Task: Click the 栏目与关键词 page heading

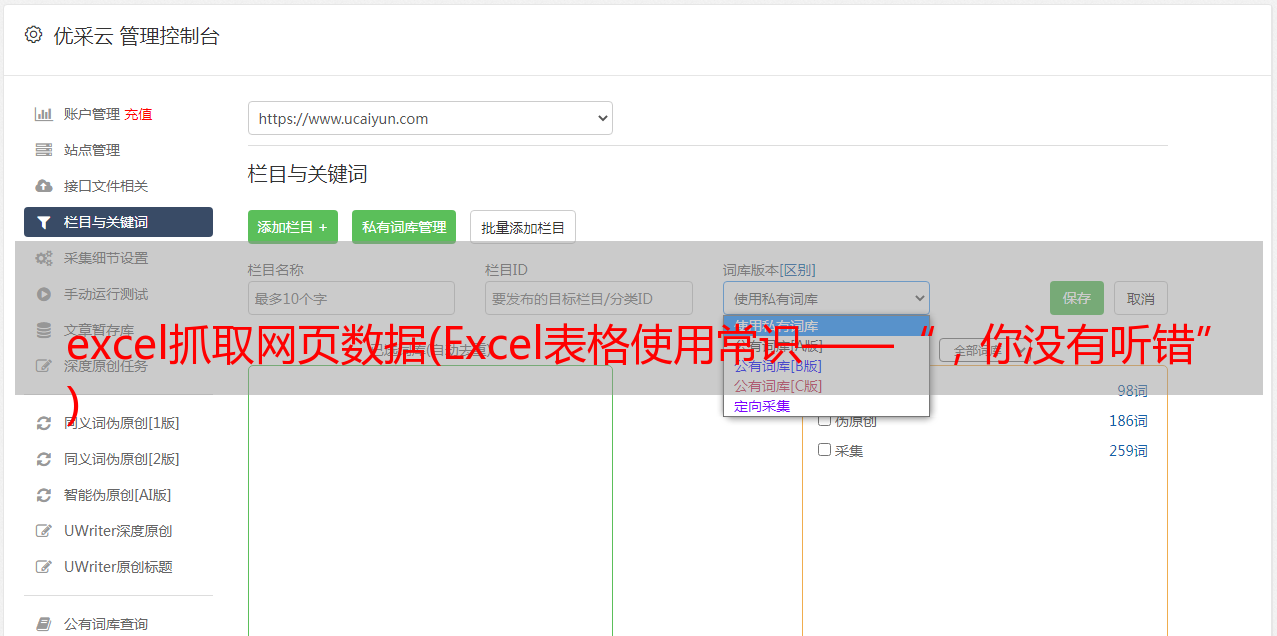Action: tap(308, 174)
